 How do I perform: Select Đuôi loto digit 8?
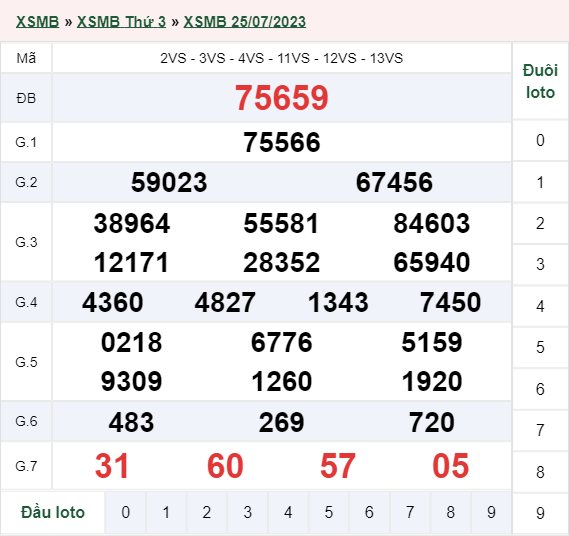(x=540, y=472)
